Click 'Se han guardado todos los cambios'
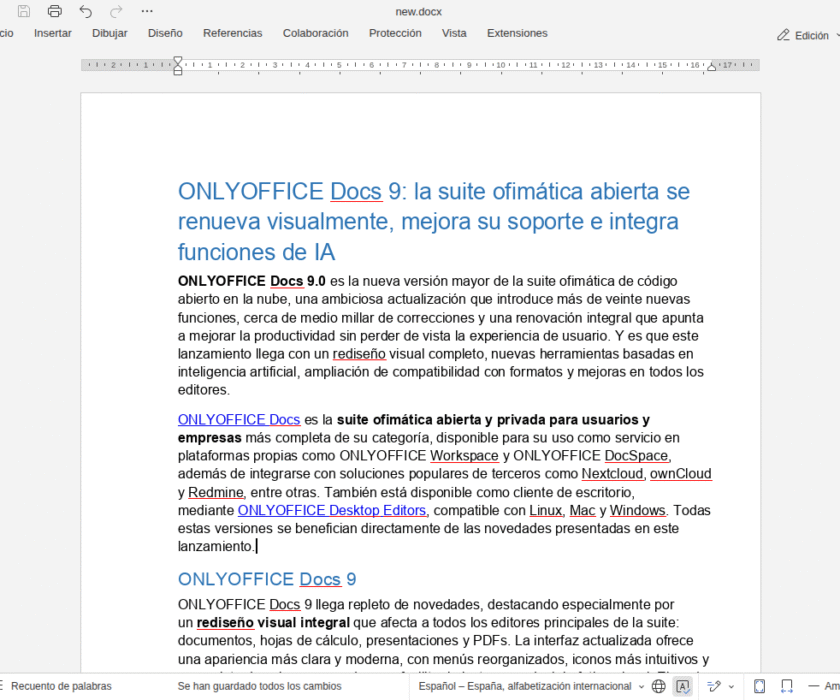Image resolution: width=840 pixels, height=700 pixels. pos(259,686)
